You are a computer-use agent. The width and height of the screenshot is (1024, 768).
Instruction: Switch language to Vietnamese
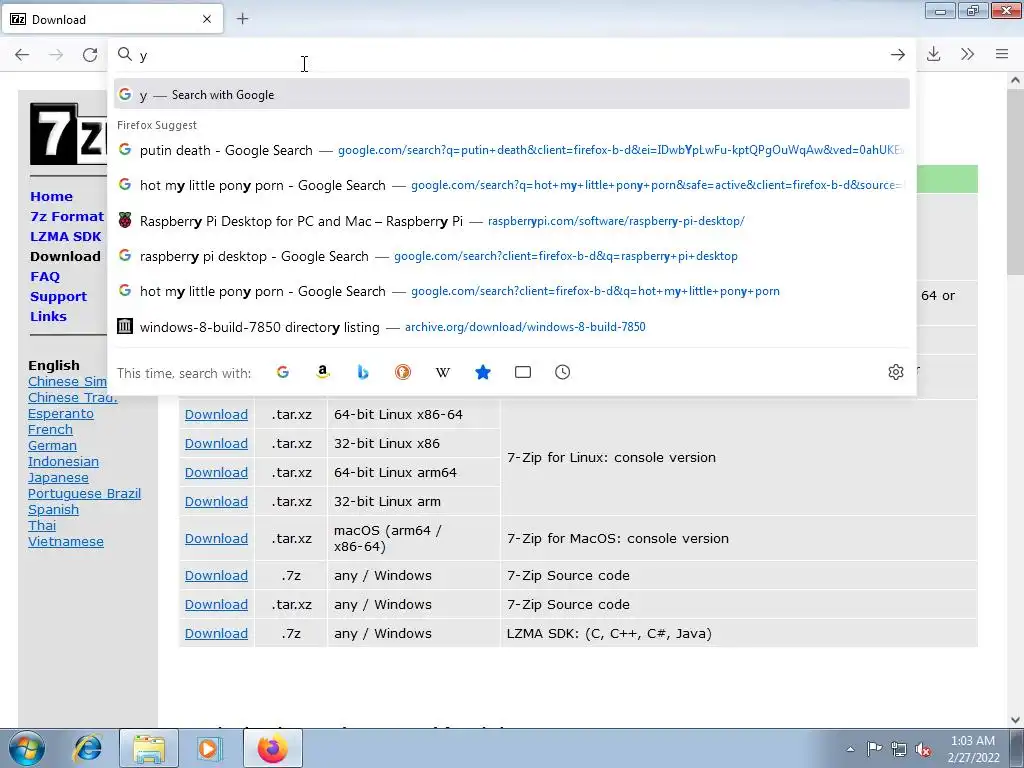point(66,541)
